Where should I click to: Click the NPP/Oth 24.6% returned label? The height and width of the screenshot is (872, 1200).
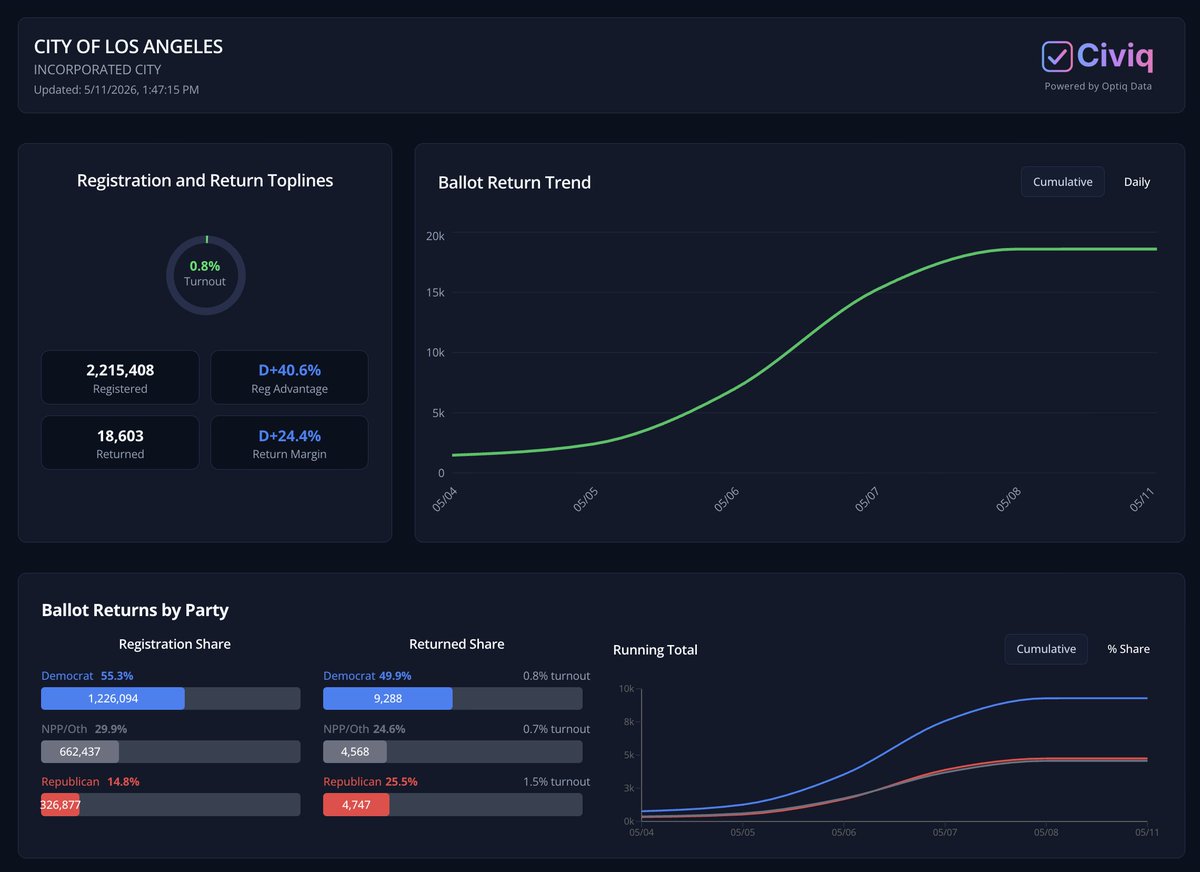[364, 729]
